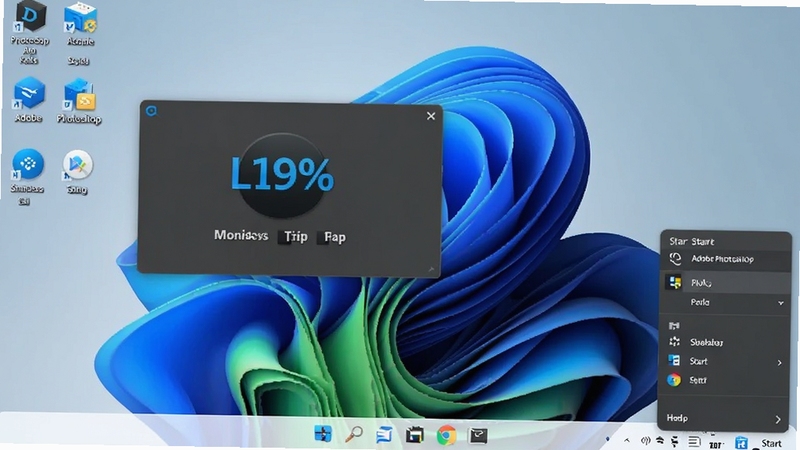
Task: Click the Monisеys label in the dialog
Action: coord(241,235)
